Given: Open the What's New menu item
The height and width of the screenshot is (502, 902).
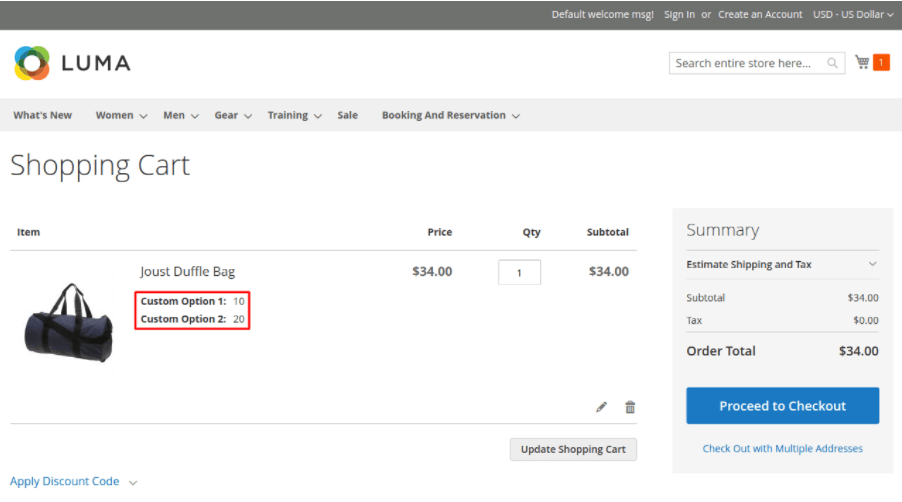Looking at the screenshot, I should [x=43, y=115].
